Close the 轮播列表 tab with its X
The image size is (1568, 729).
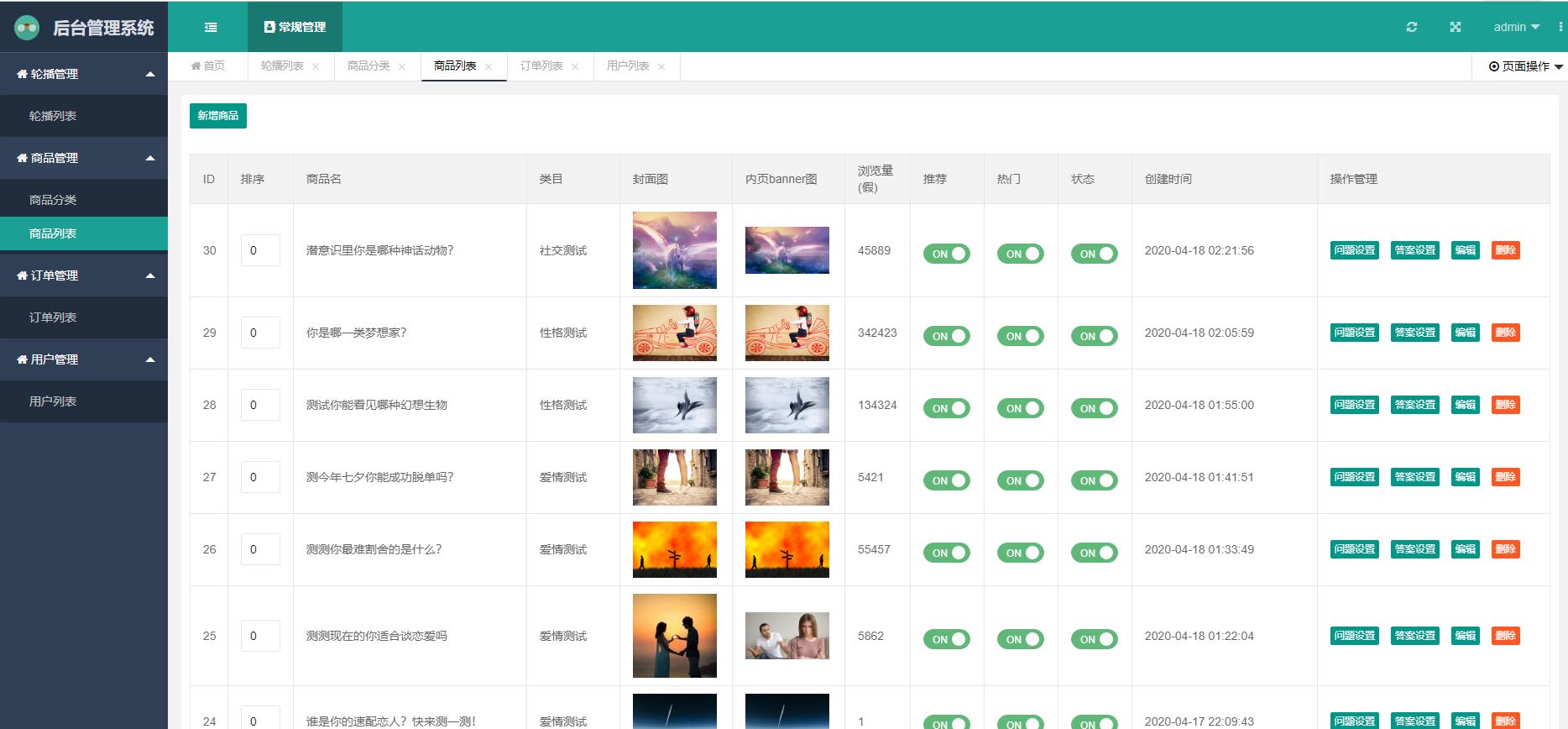pyautogui.click(x=316, y=66)
